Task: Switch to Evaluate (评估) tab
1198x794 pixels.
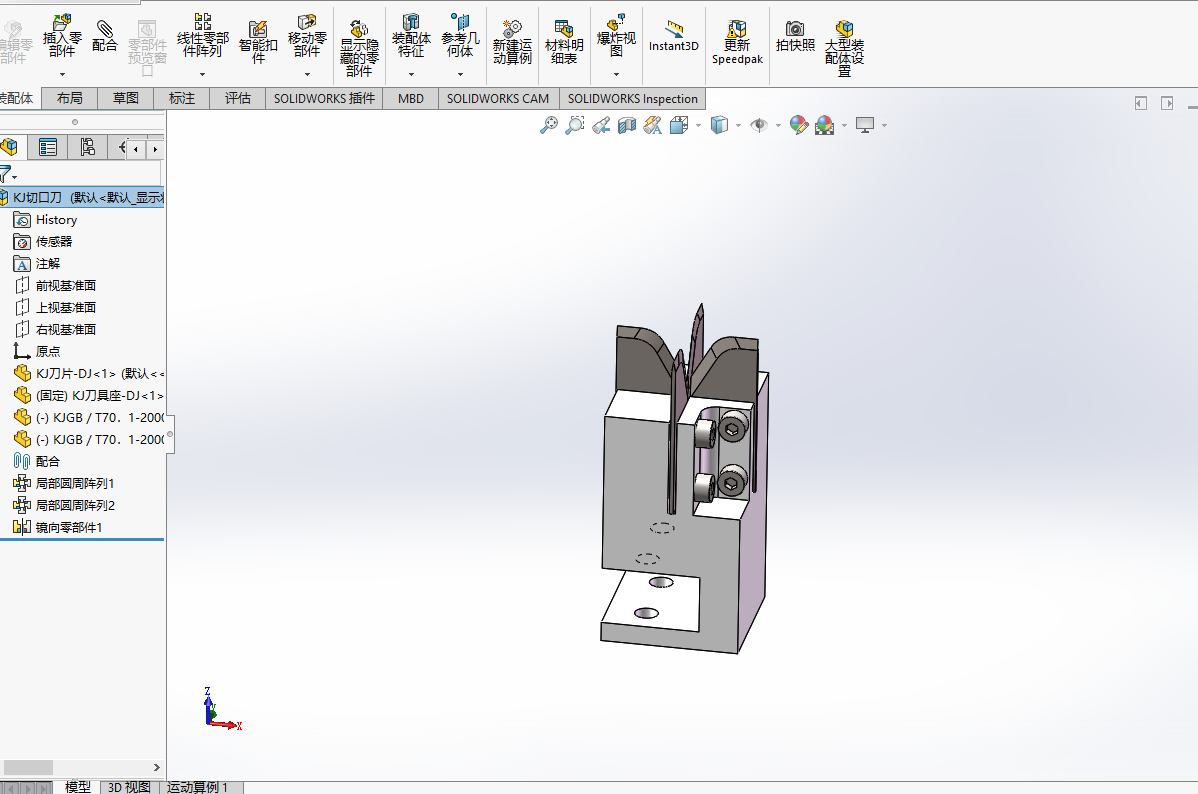Action: click(x=238, y=98)
